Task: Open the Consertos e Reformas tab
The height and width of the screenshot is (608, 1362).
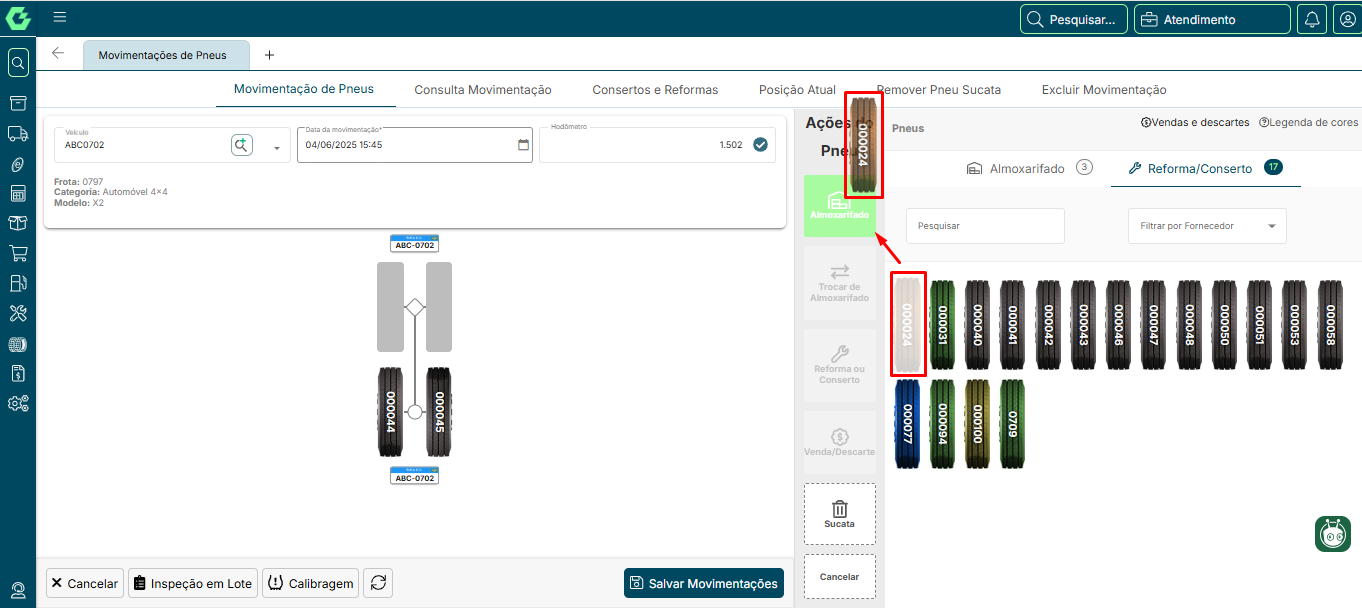Action: click(655, 90)
